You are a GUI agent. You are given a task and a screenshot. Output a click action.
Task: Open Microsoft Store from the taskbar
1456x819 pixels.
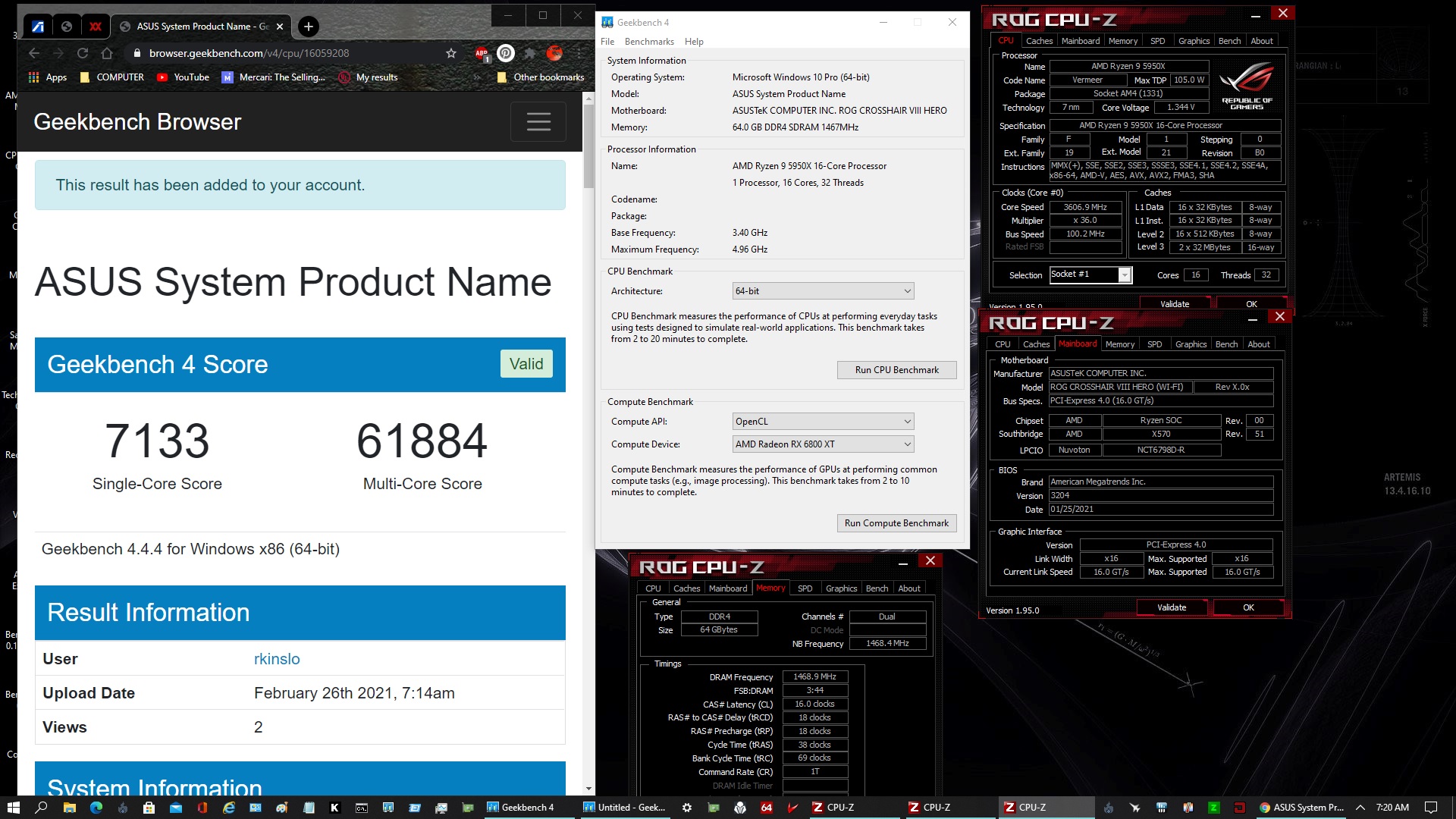point(149,808)
